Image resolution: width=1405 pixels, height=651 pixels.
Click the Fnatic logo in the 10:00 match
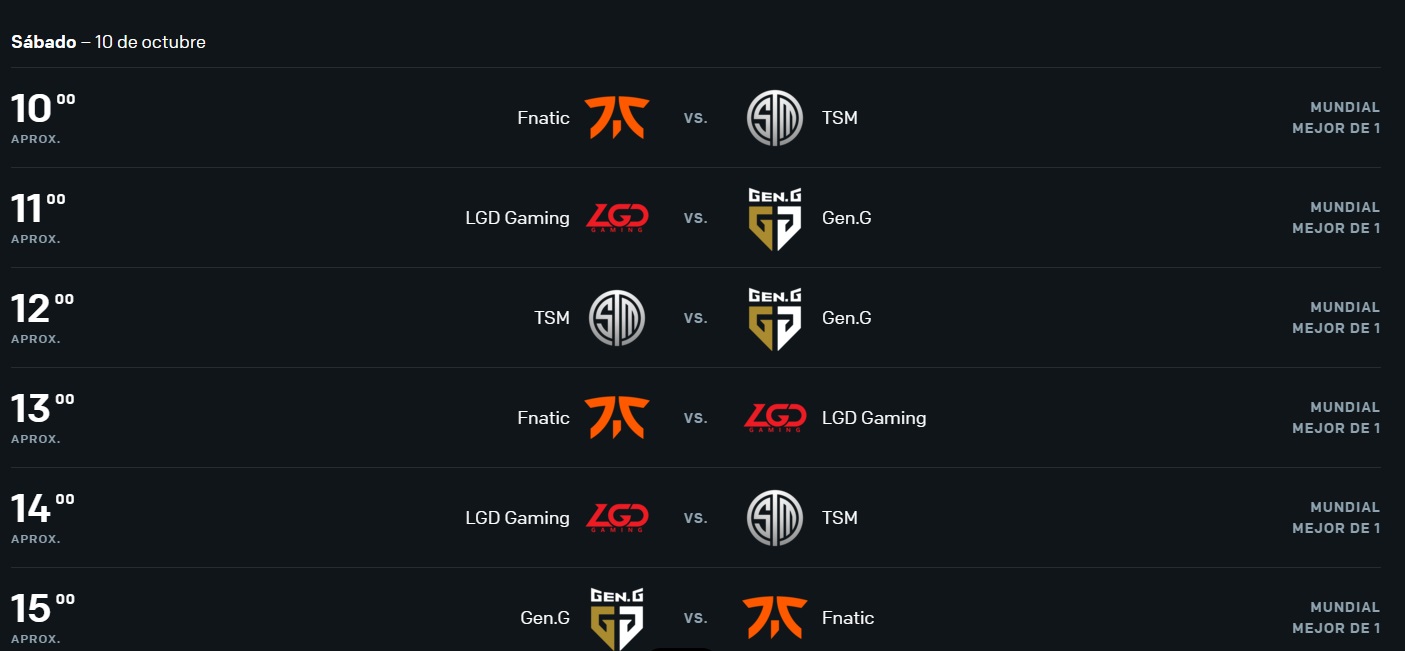point(617,118)
